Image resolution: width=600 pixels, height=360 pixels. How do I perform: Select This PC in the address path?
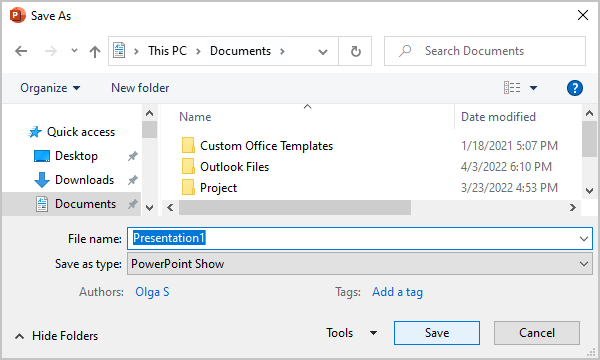coord(168,51)
